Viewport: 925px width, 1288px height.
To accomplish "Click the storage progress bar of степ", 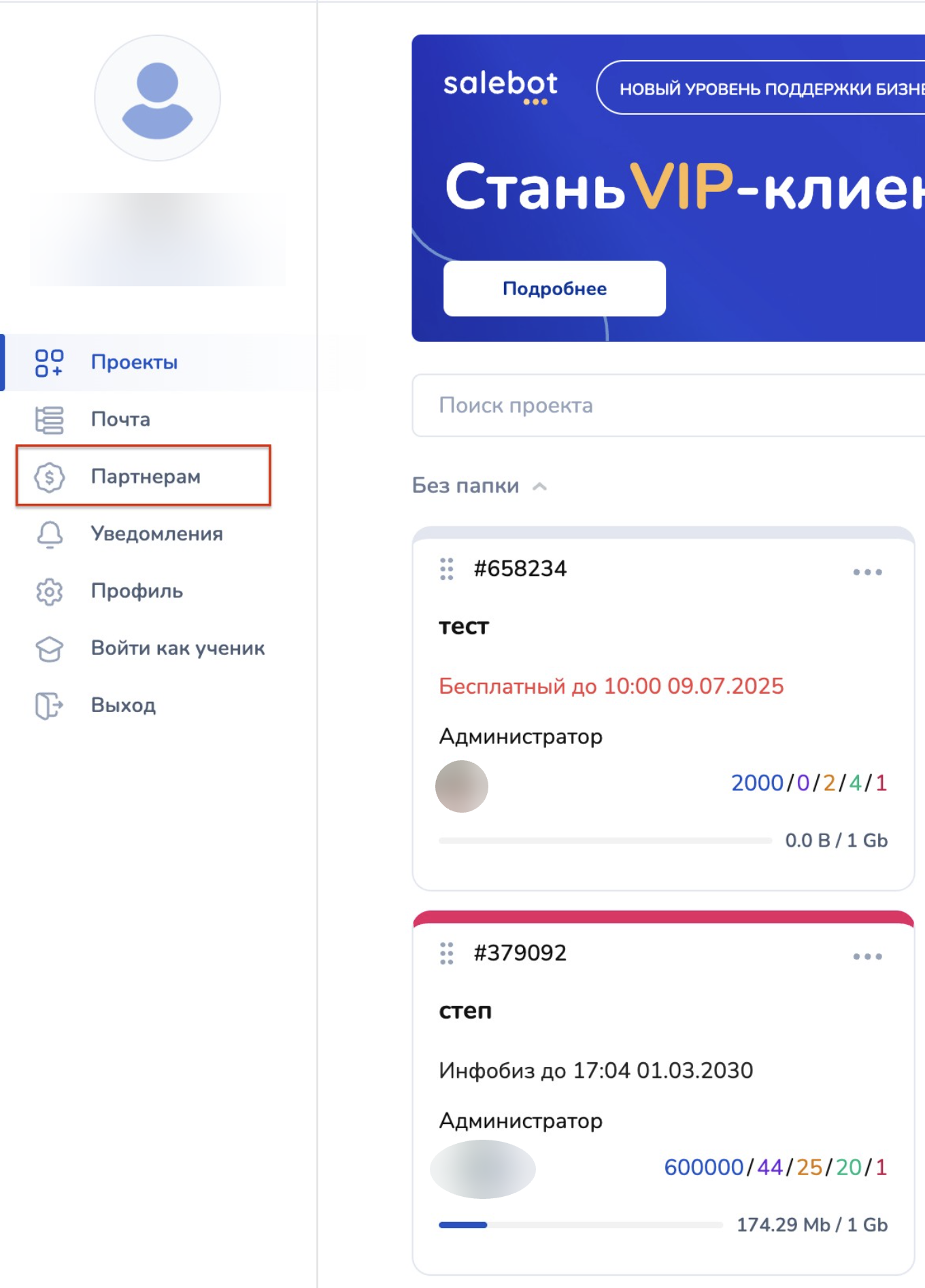I will click(580, 1225).
